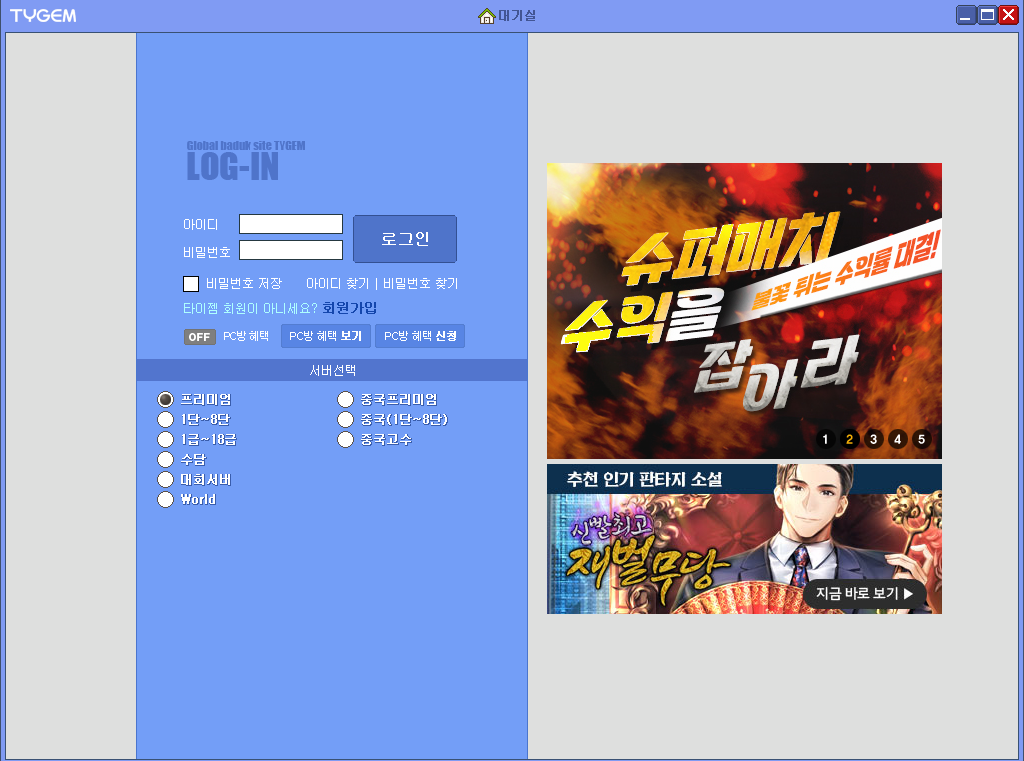Select the World server
Image resolution: width=1024 pixels, height=761 pixels.
point(165,499)
